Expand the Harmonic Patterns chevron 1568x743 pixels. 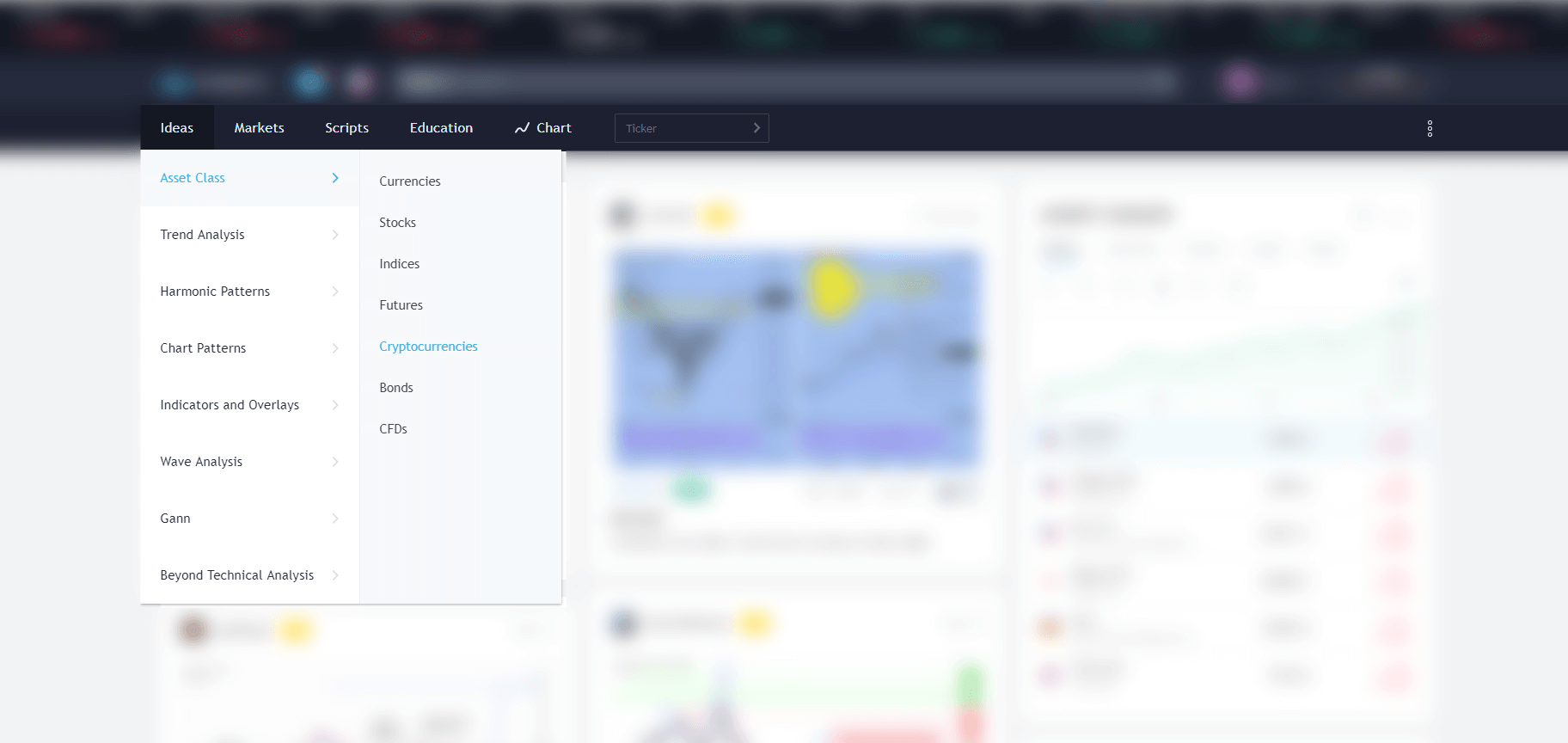point(335,292)
